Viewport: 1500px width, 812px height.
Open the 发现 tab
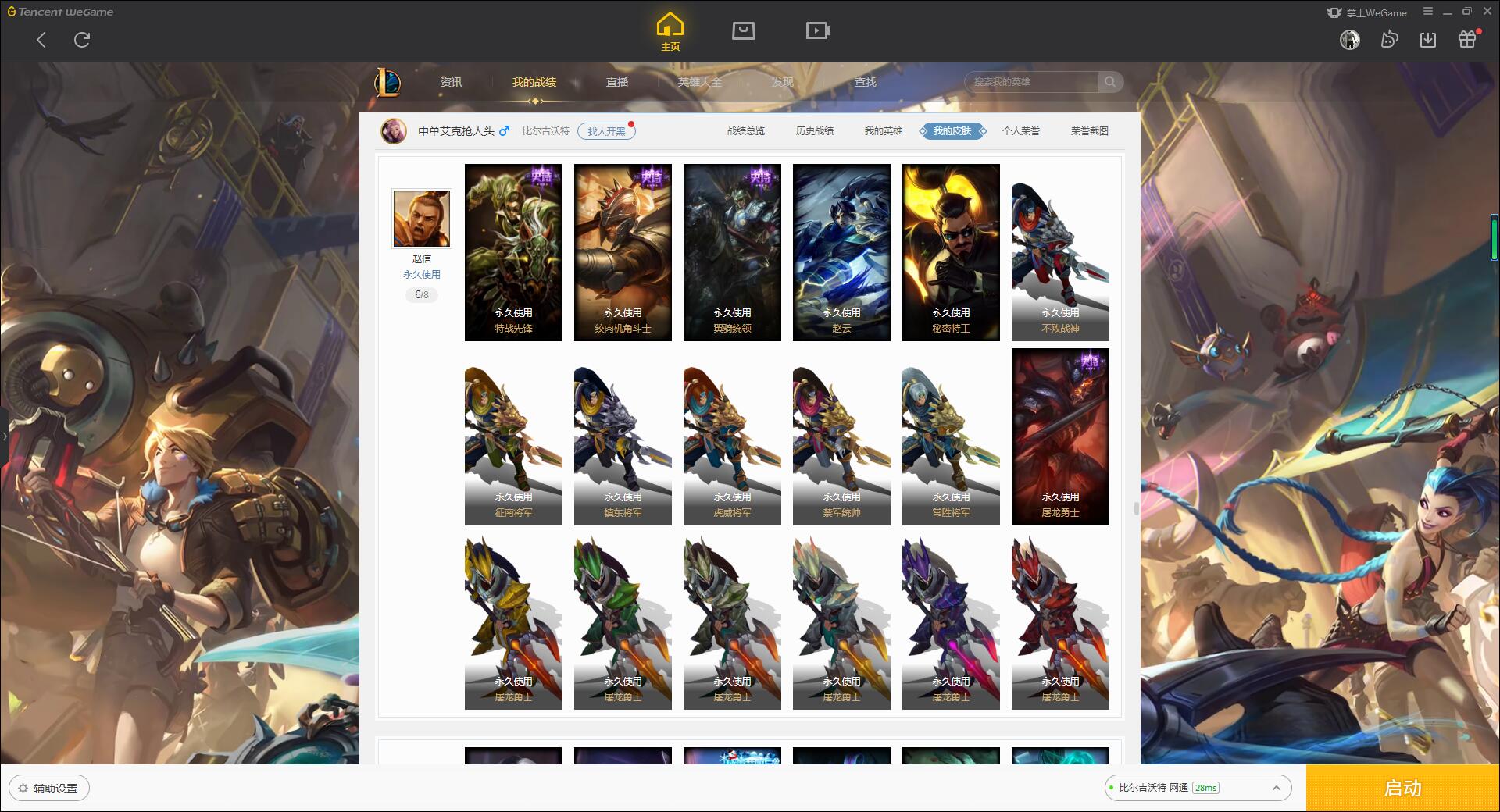point(782,82)
